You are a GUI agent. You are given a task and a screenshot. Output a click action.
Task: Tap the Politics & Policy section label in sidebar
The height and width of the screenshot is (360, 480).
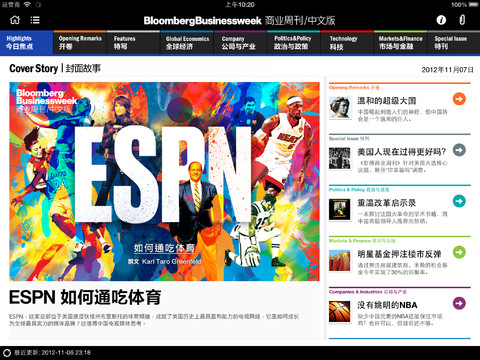359,190
